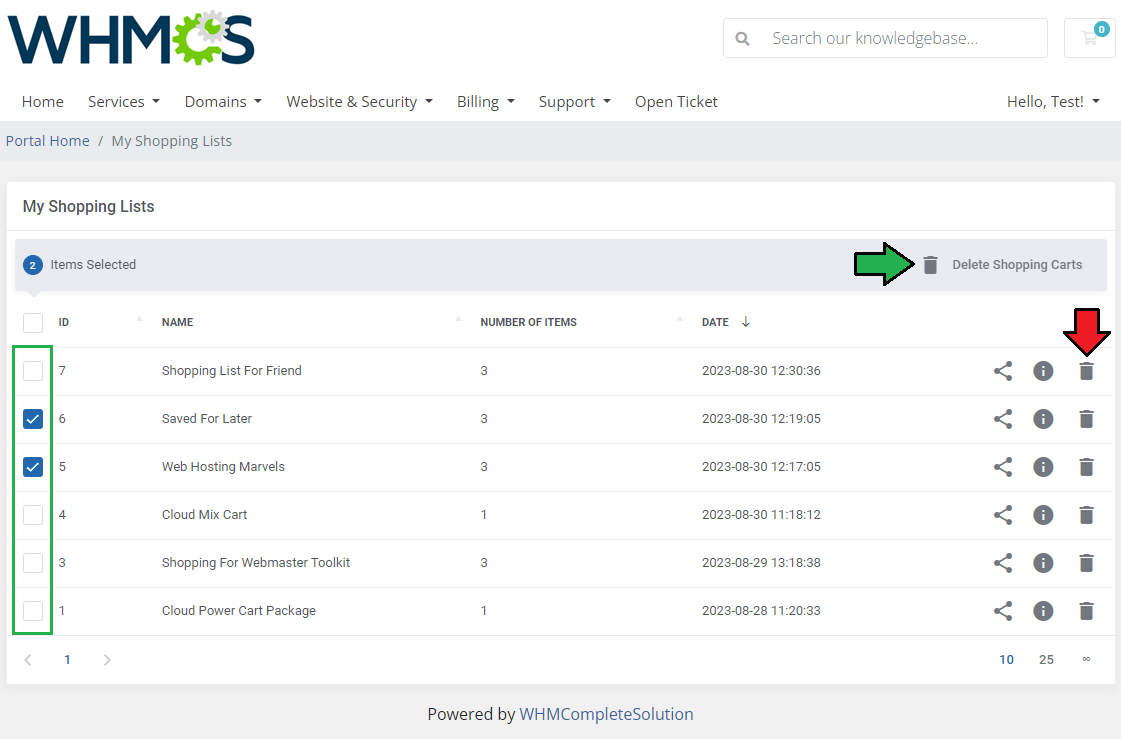Share the Shopping List For Friend list
The height and width of the screenshot is (739, 1121).
tap(1003, 371)
